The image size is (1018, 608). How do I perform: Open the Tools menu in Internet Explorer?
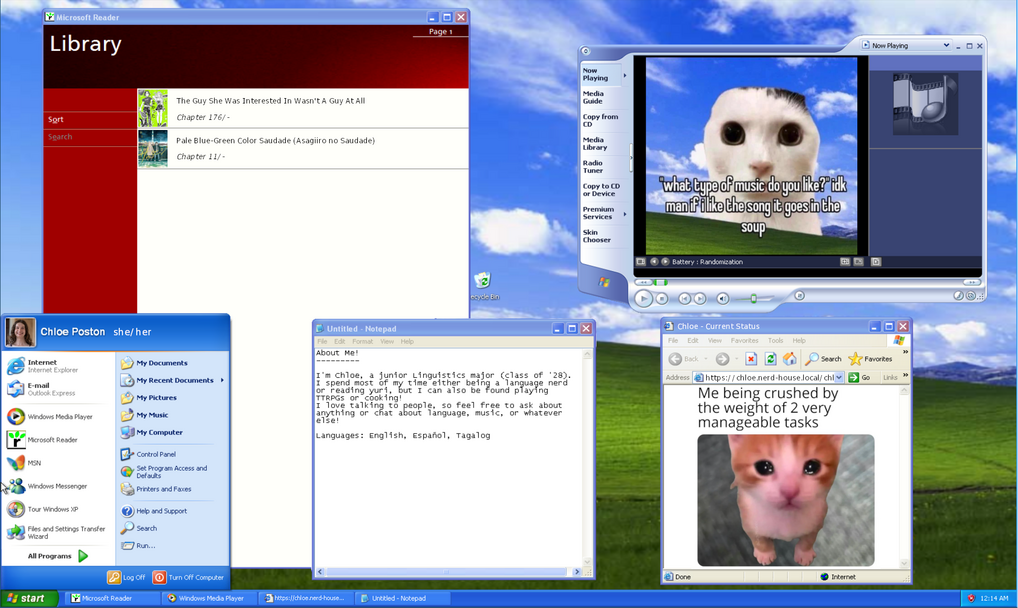pyautogui.click(x=775, y=340)
